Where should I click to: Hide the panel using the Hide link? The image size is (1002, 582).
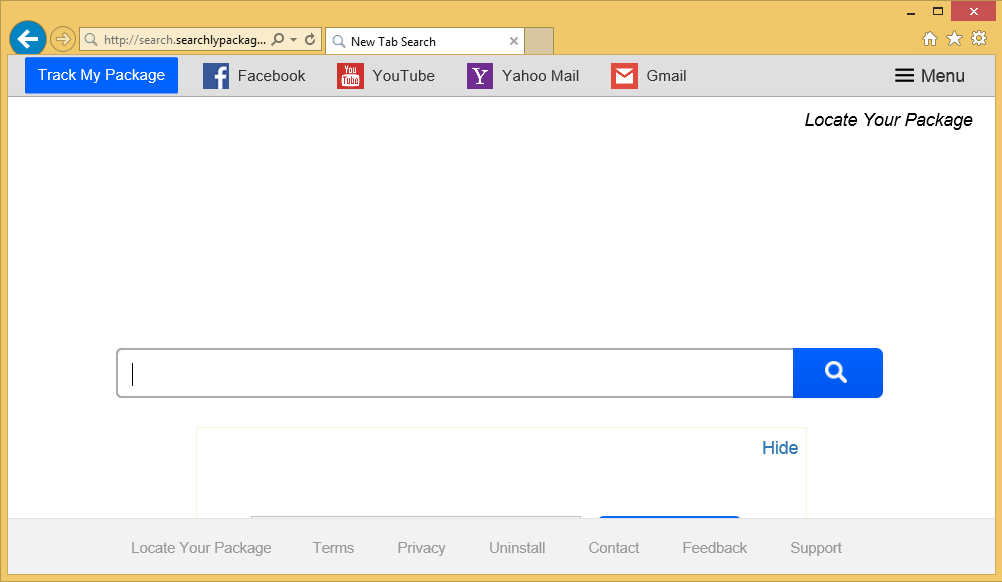click(x=779, y=448)
